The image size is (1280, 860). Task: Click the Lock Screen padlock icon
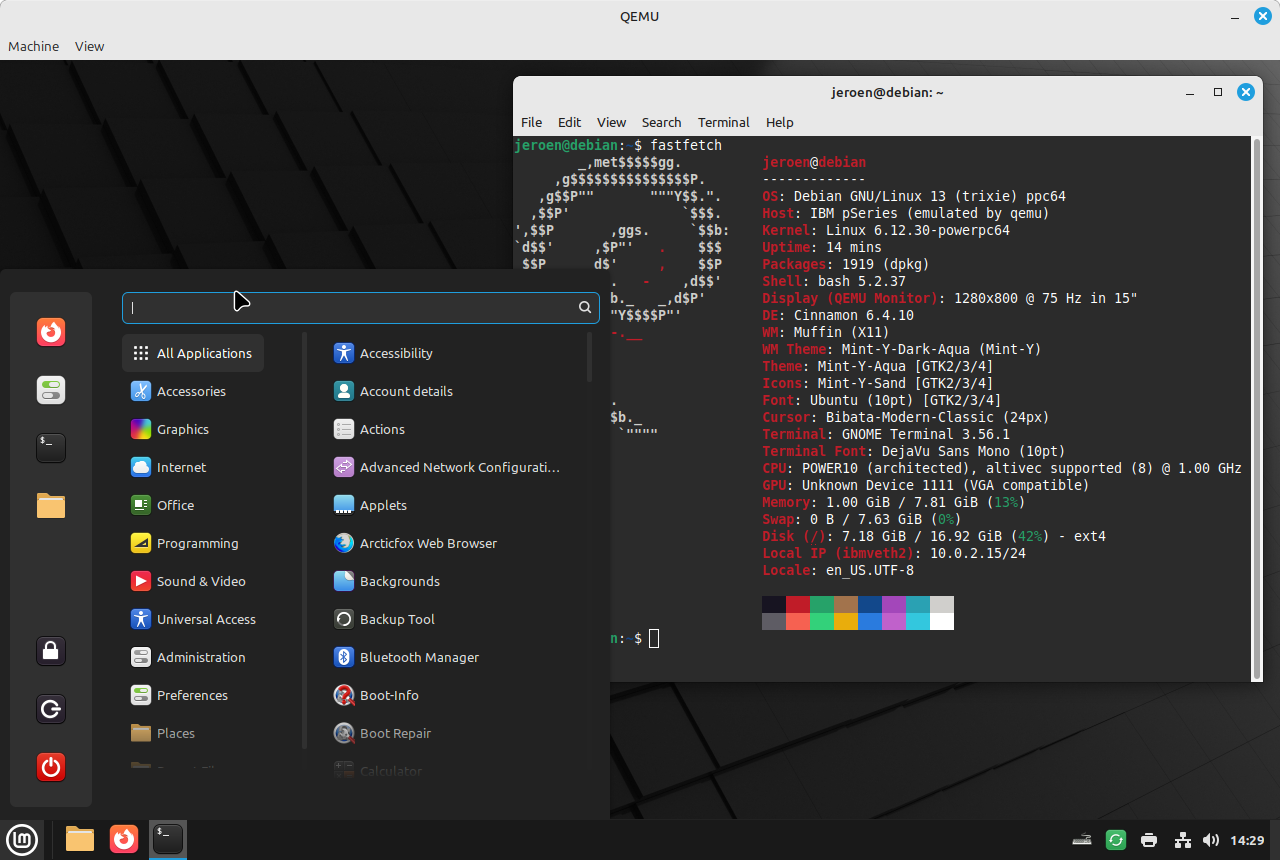point(51,651)
